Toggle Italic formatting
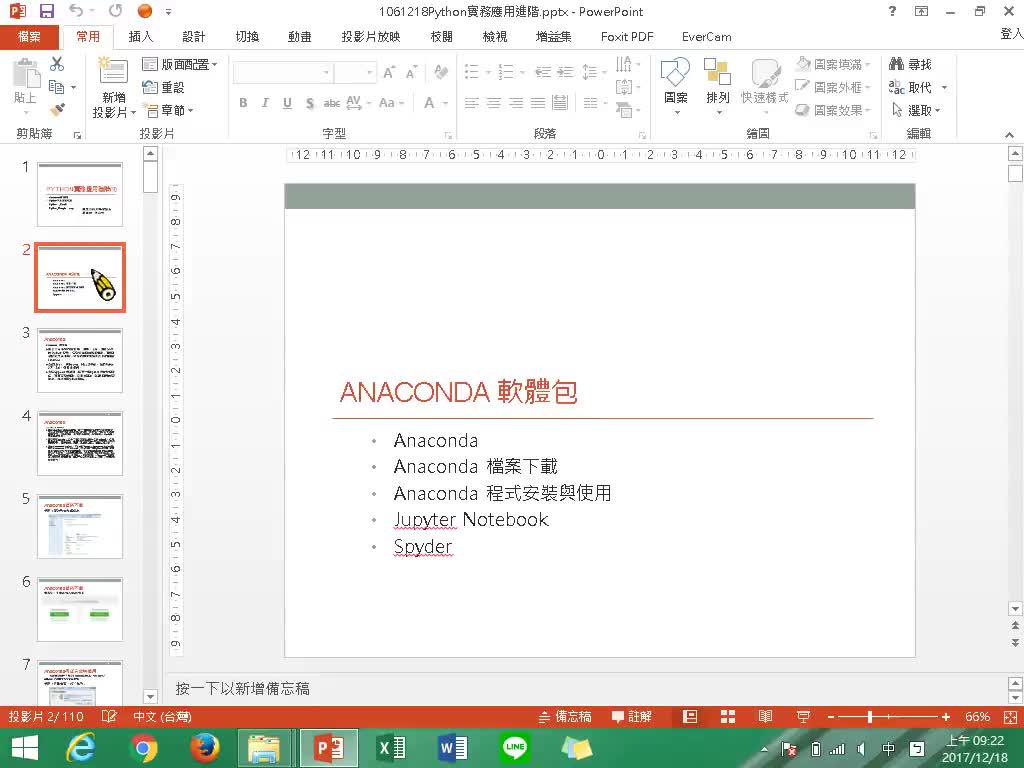 click(265, 103)
